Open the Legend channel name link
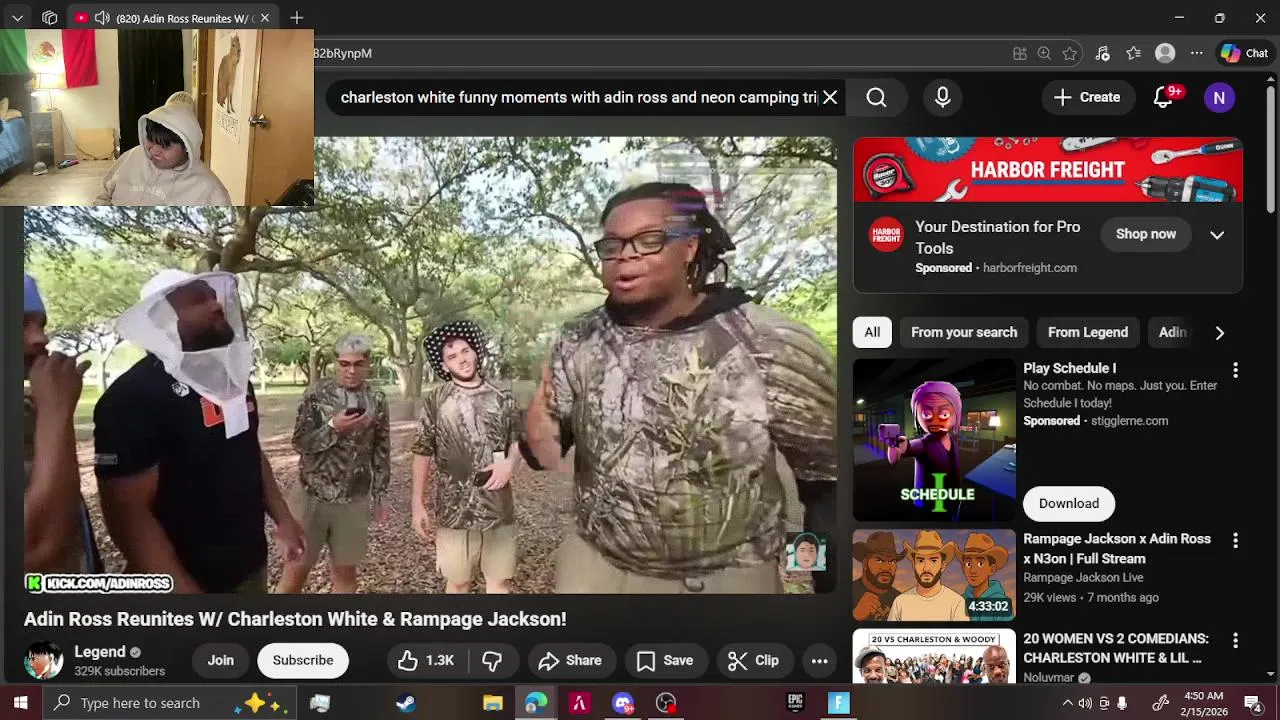 (x=100, y=652)
